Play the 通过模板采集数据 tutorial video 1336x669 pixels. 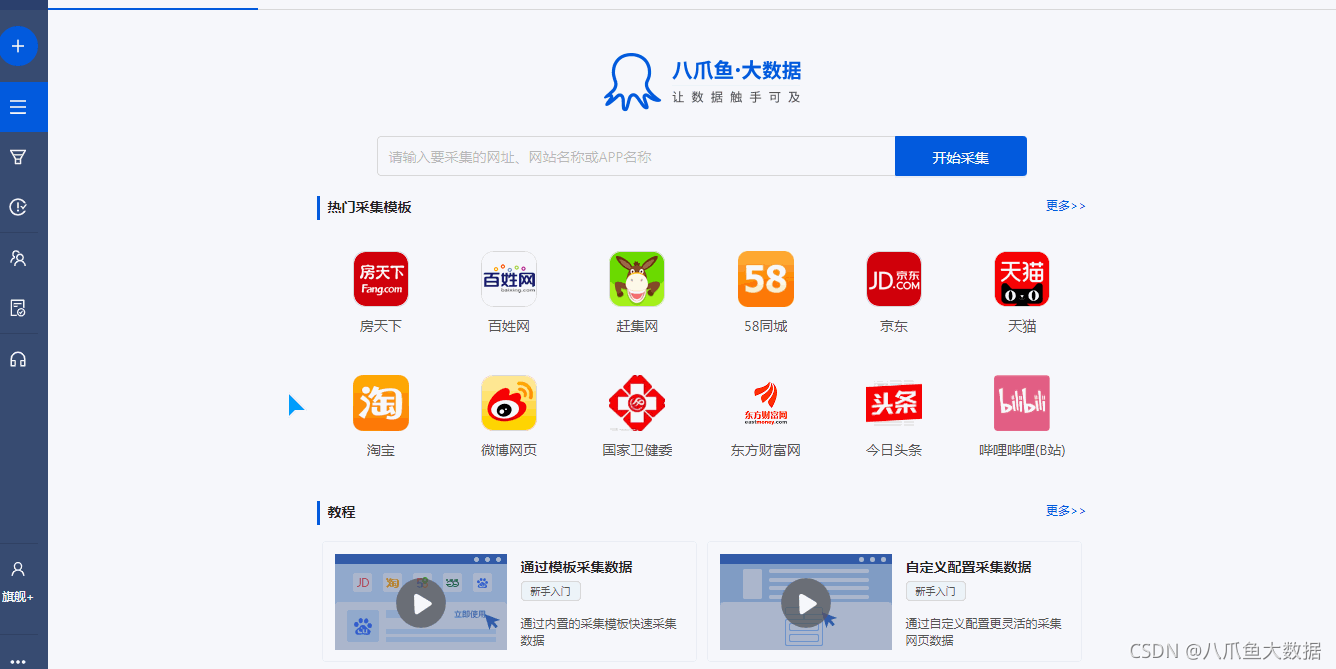pyautogui.click(x=421, y=603)
